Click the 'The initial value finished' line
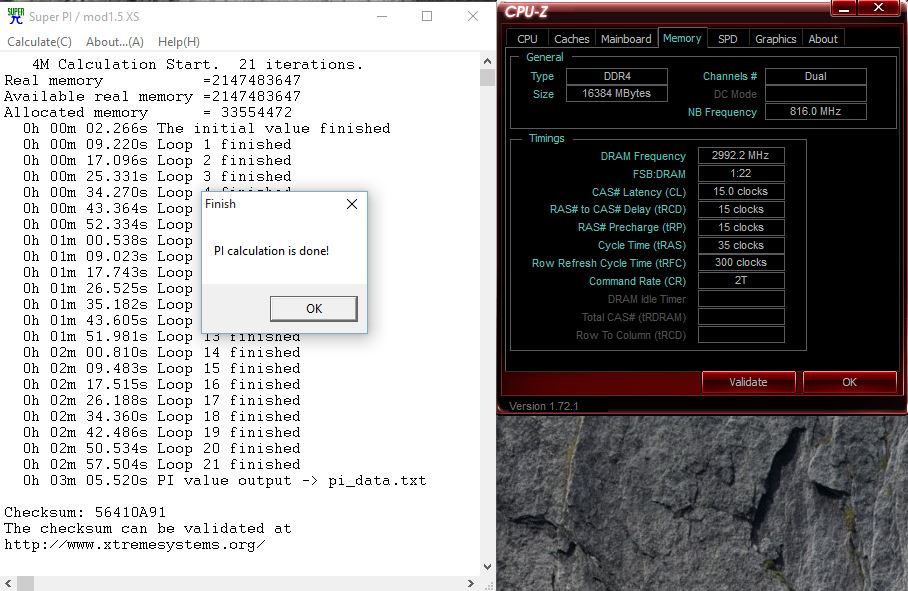The height and width of the screenshot is (591, 908). click(x=207, y=129)
